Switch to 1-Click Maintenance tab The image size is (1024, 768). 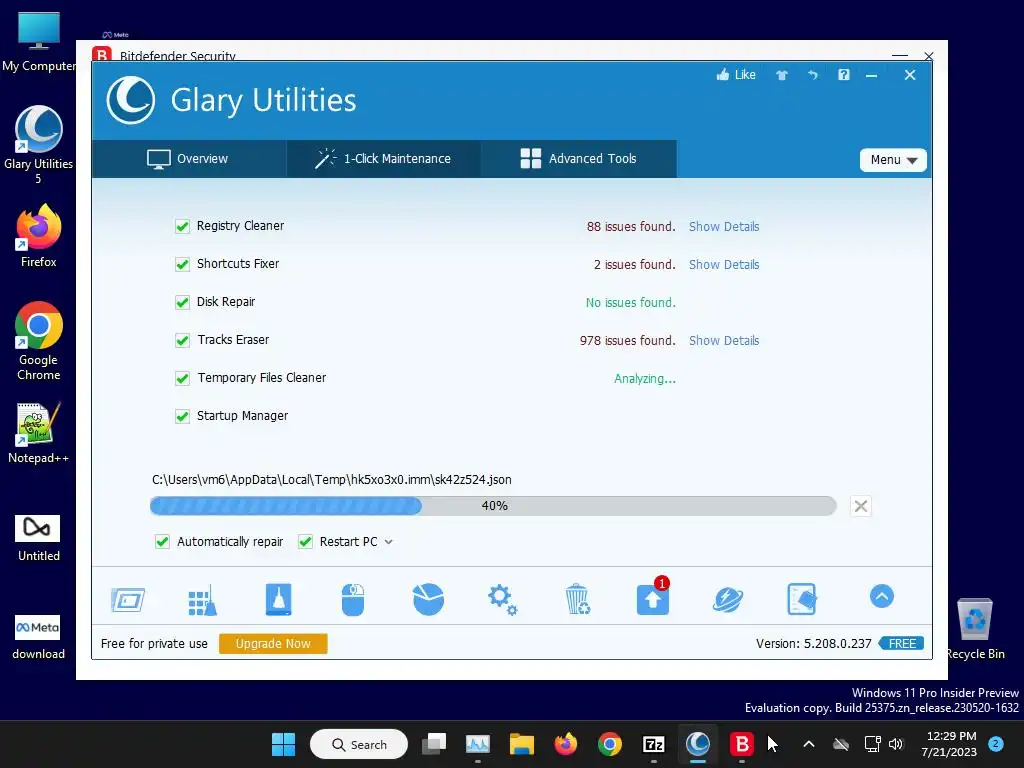[x=383, y=159]
